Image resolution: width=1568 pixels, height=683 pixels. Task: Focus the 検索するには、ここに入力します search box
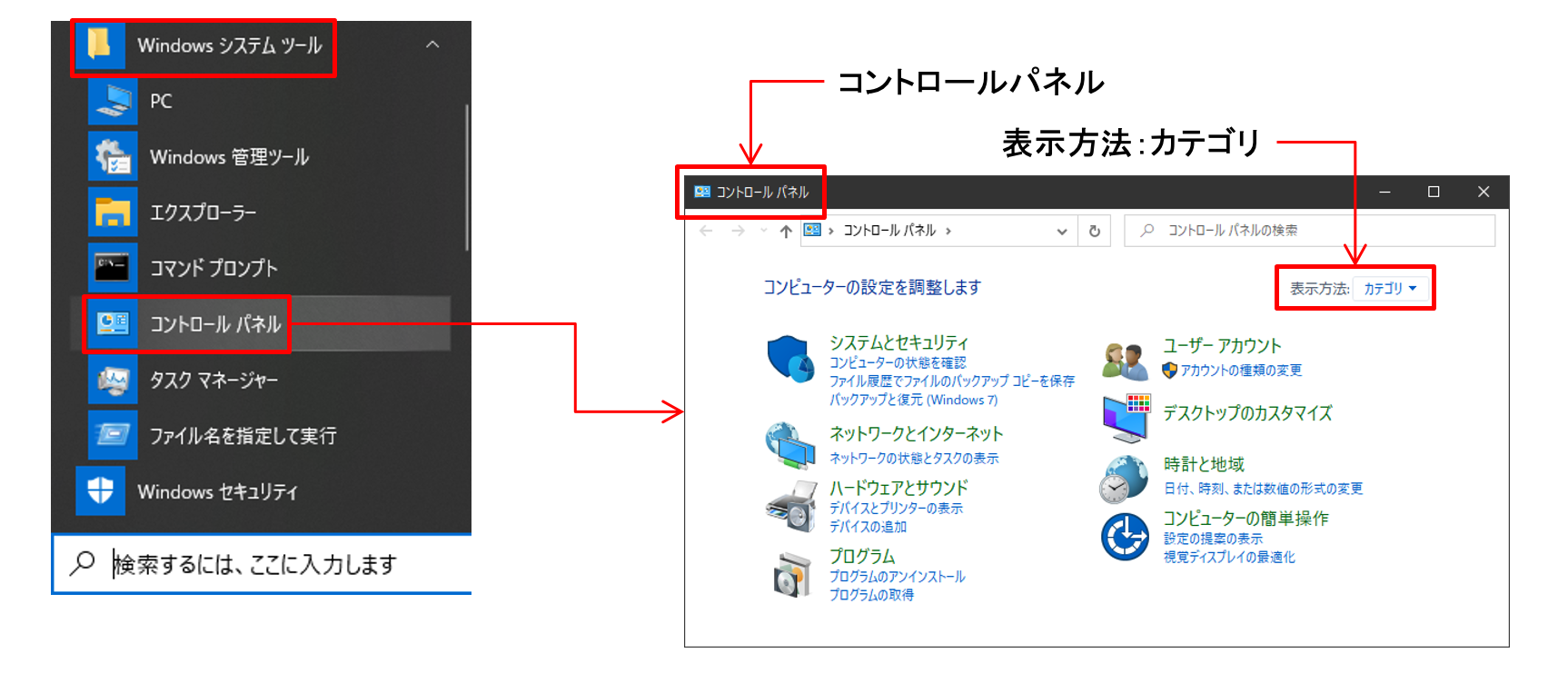coord(262,564)
